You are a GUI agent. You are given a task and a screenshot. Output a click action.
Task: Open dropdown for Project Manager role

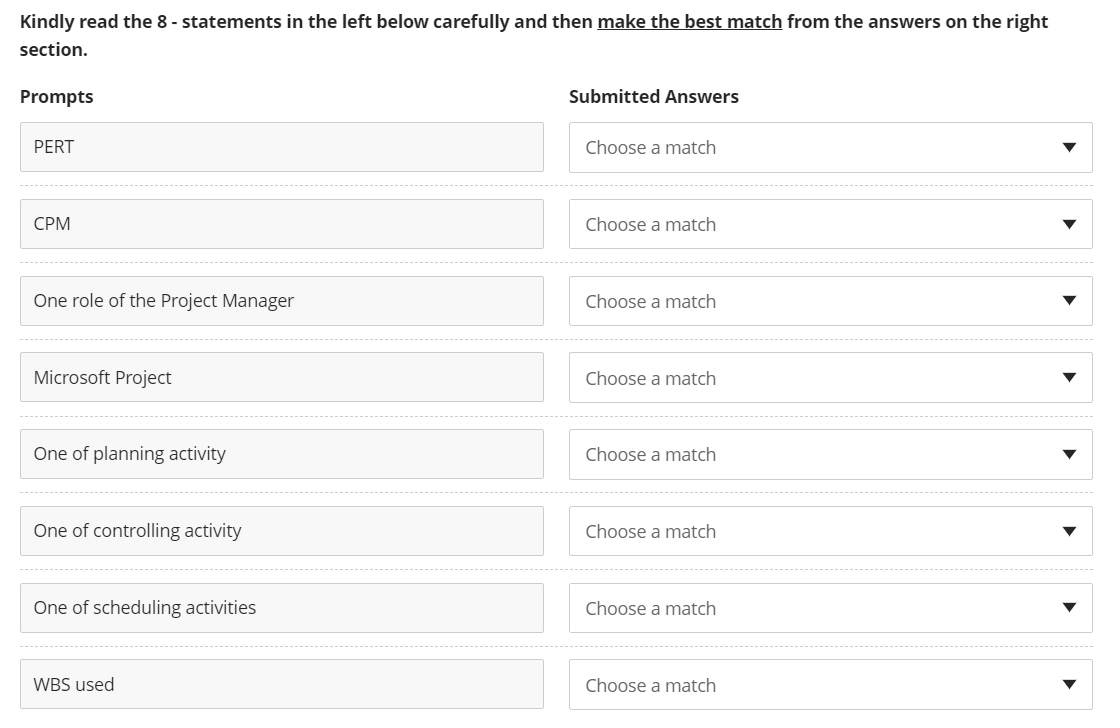[830, 301]
